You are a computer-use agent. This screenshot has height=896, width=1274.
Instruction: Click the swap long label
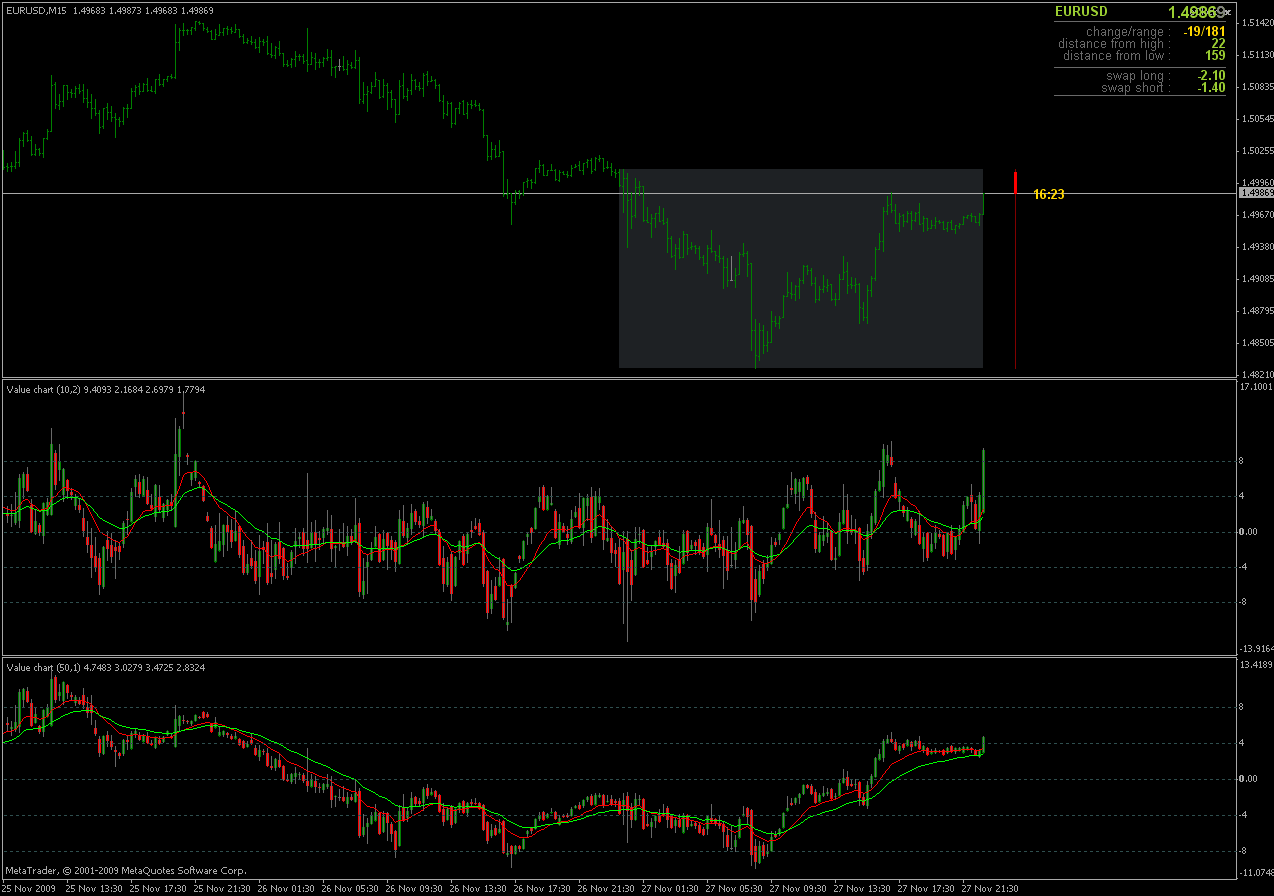(1137, 76)
